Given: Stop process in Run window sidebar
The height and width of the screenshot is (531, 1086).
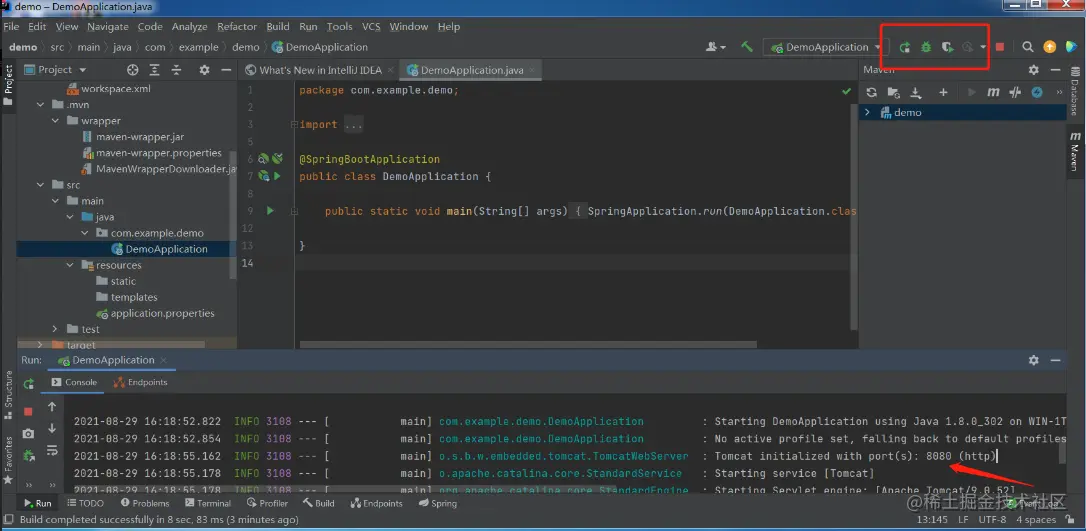Looking at the screenshot, I should (28, 411).
